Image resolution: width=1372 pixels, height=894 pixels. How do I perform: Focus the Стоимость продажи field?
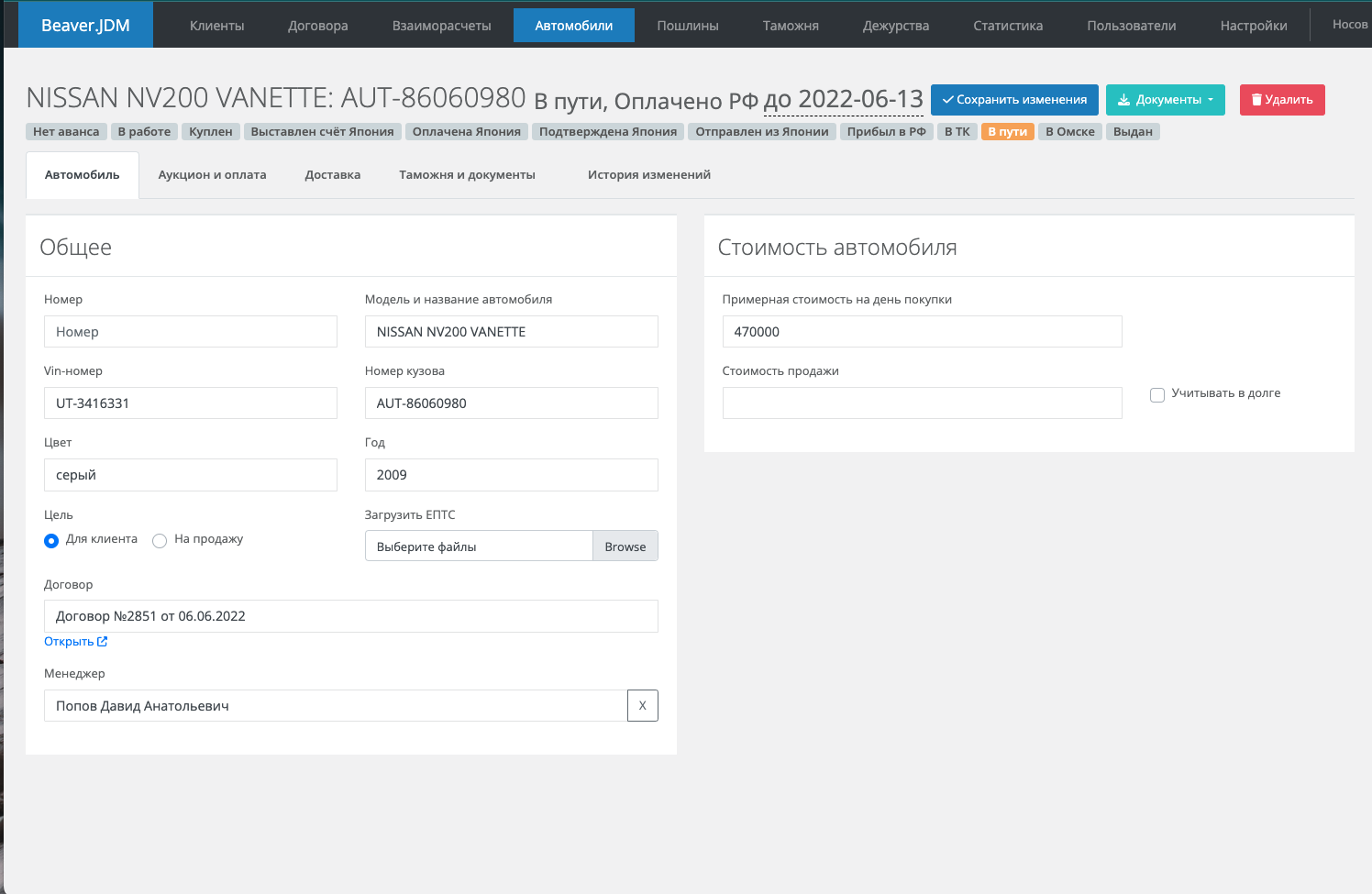pos(922,403)
